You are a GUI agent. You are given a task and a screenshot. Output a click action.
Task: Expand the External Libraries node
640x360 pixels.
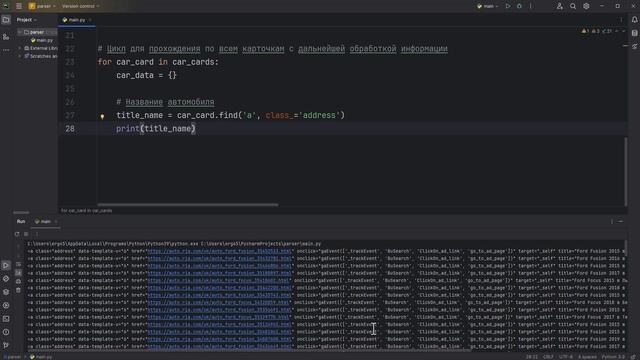(20, 48)
